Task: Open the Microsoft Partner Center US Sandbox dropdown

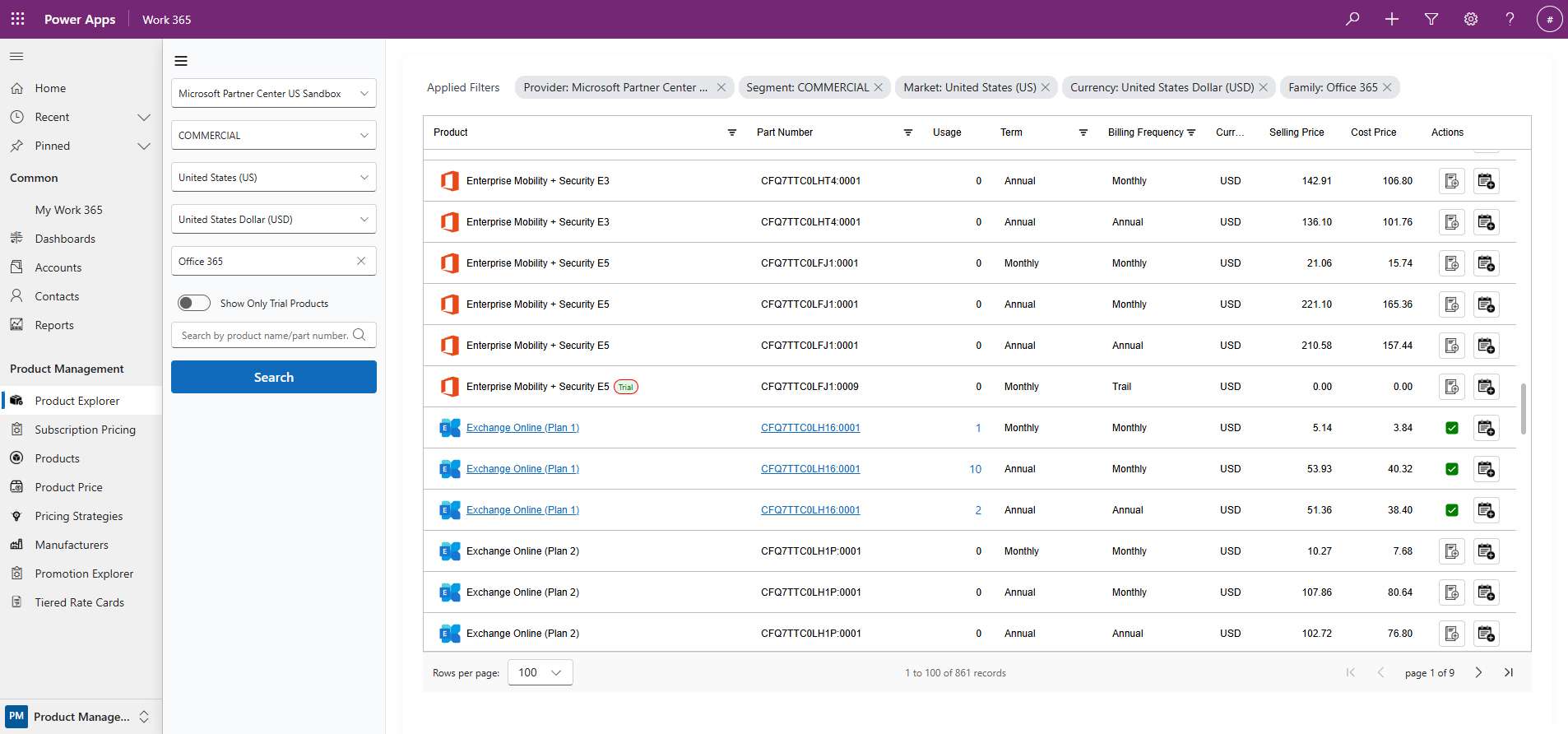Action: (274, 93)
